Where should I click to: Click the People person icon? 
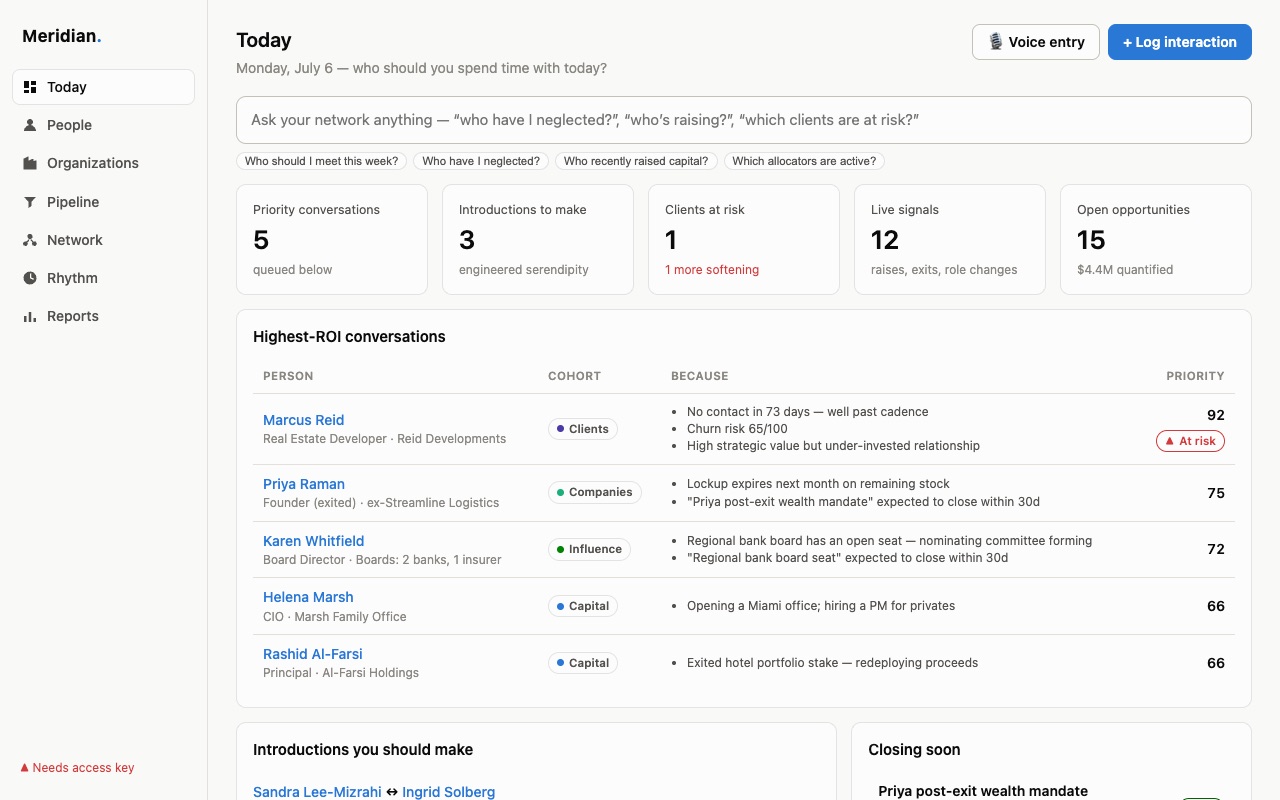30,125
